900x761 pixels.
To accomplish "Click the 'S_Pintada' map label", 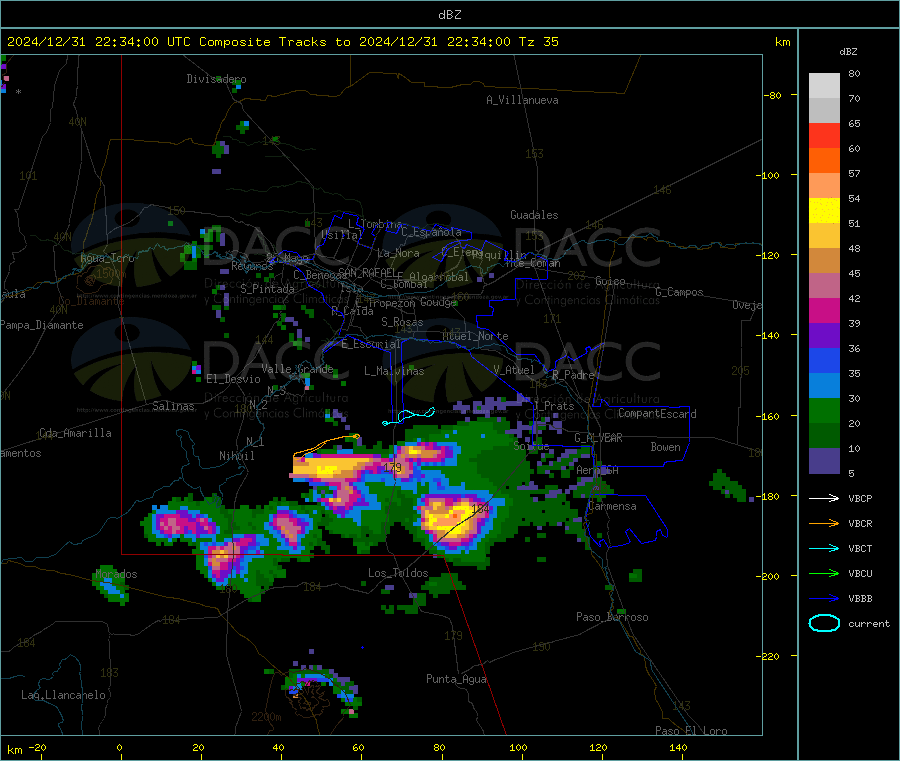I will click(x=267, y=289).
